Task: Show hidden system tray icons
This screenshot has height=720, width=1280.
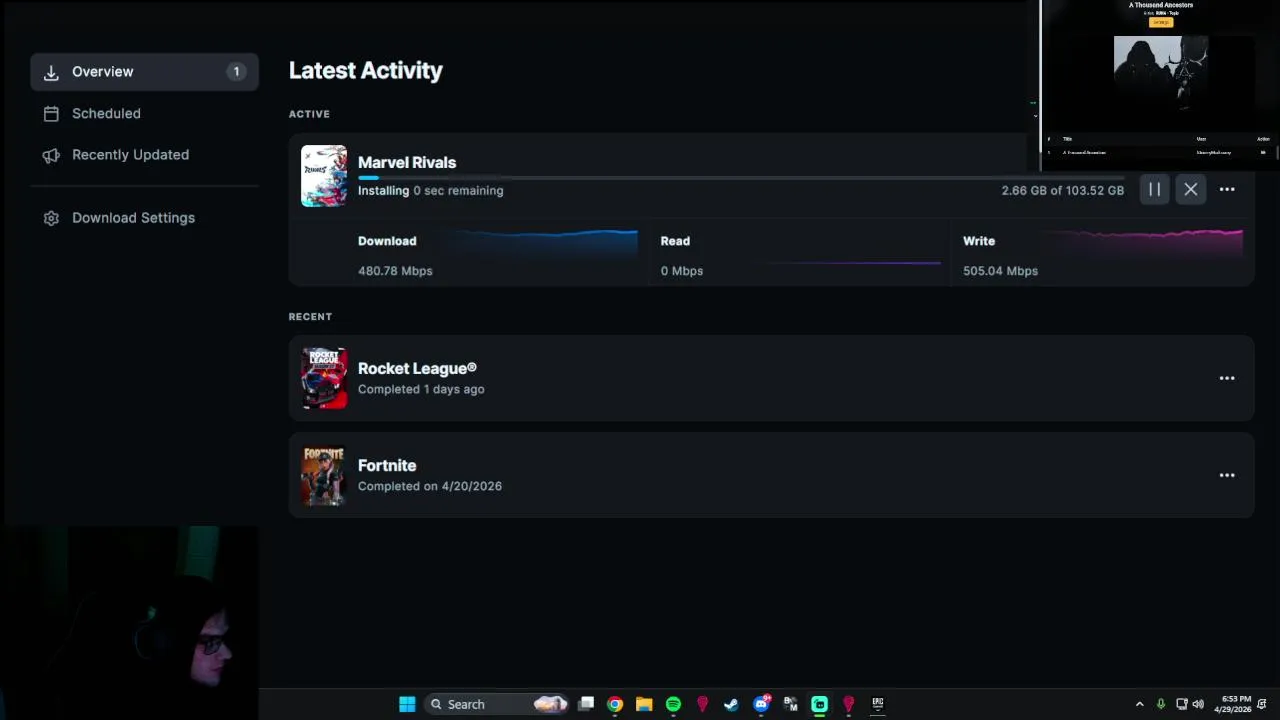Action: [1139, 704]
